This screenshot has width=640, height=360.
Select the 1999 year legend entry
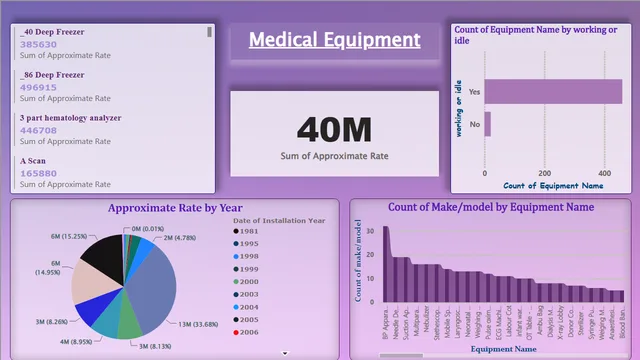click(246, 269)
